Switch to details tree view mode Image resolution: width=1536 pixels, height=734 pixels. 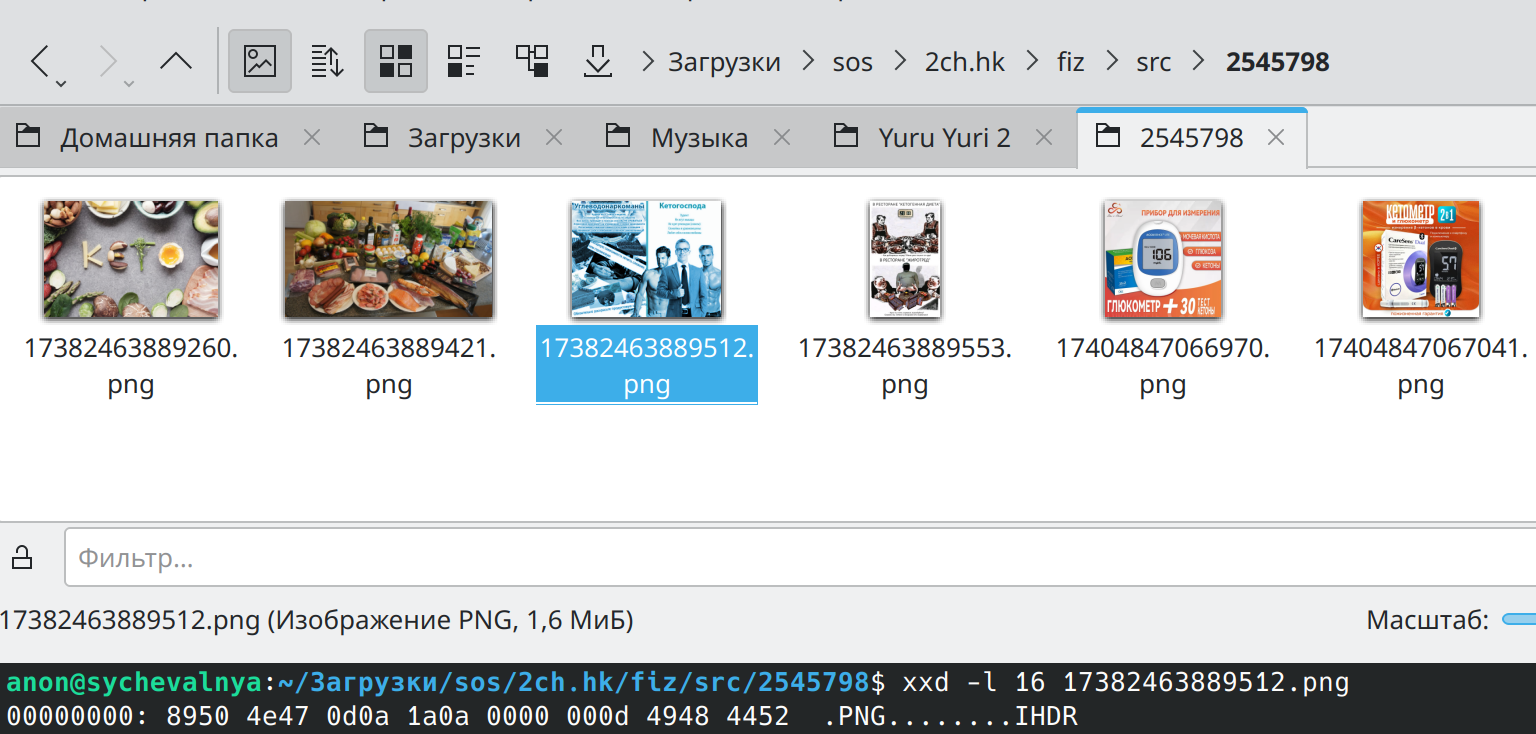(x=532, y=61)
